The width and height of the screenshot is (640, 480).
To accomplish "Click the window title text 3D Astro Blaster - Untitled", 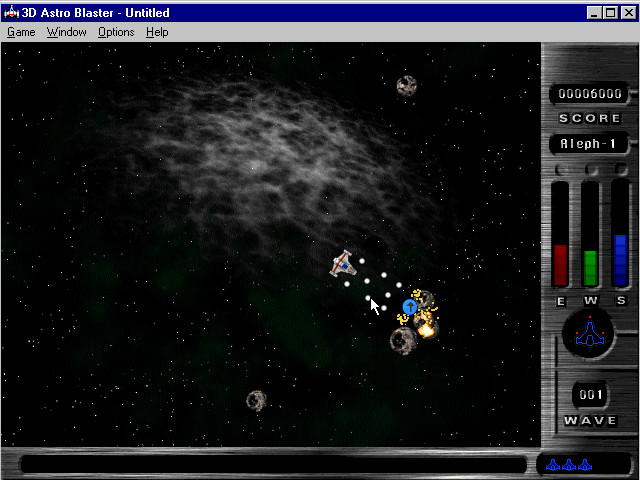I will (96, 13).
